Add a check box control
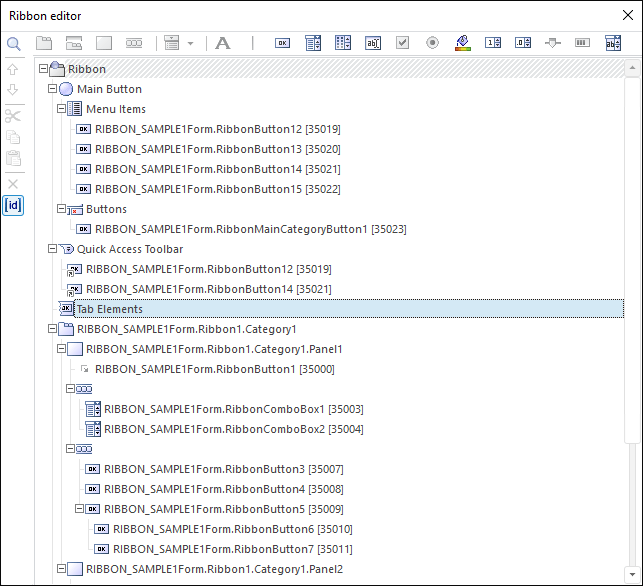Image resolution: width=643 pixels, height=586 pixels. tap(403, 43)
